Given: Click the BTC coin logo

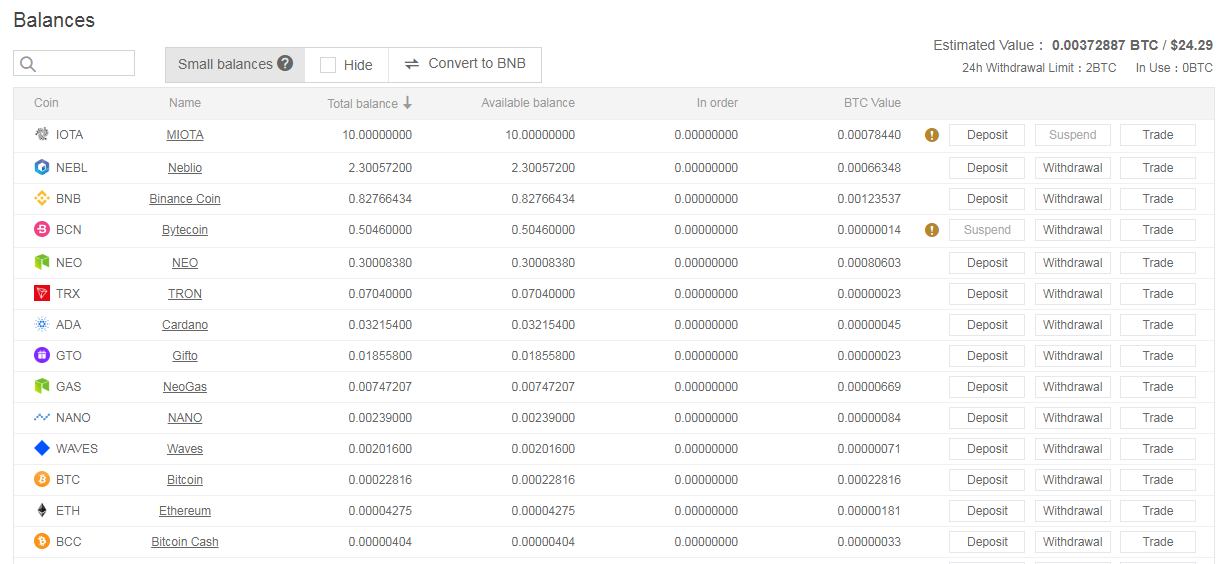Looking at the screenshot, I should 42,479.
